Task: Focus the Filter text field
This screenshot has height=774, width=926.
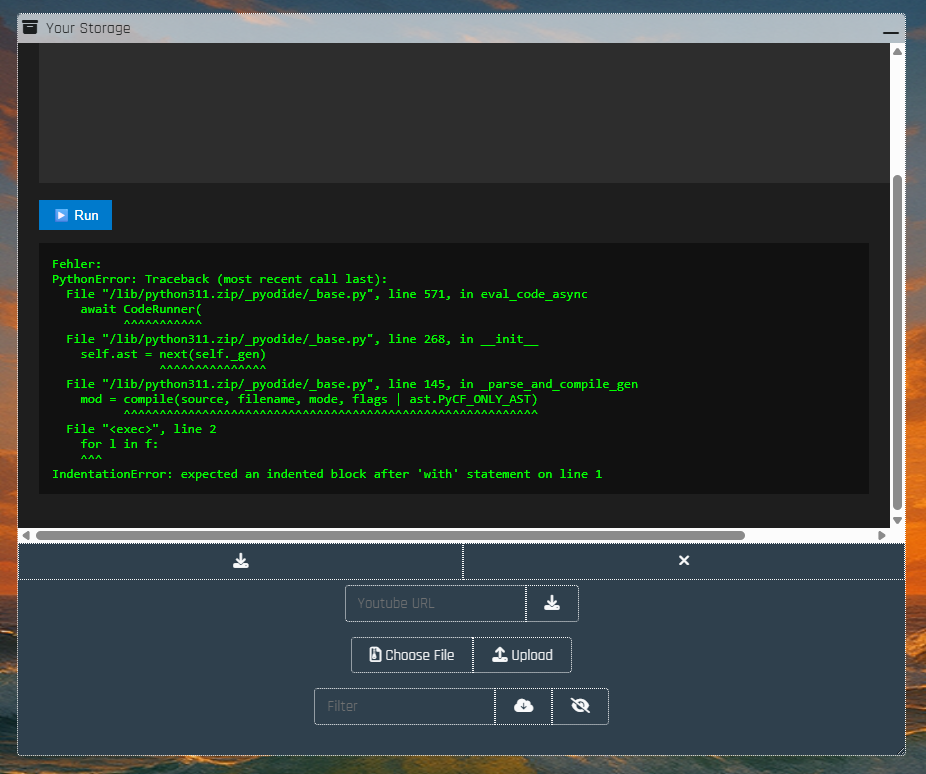Action: pos(405,706)
